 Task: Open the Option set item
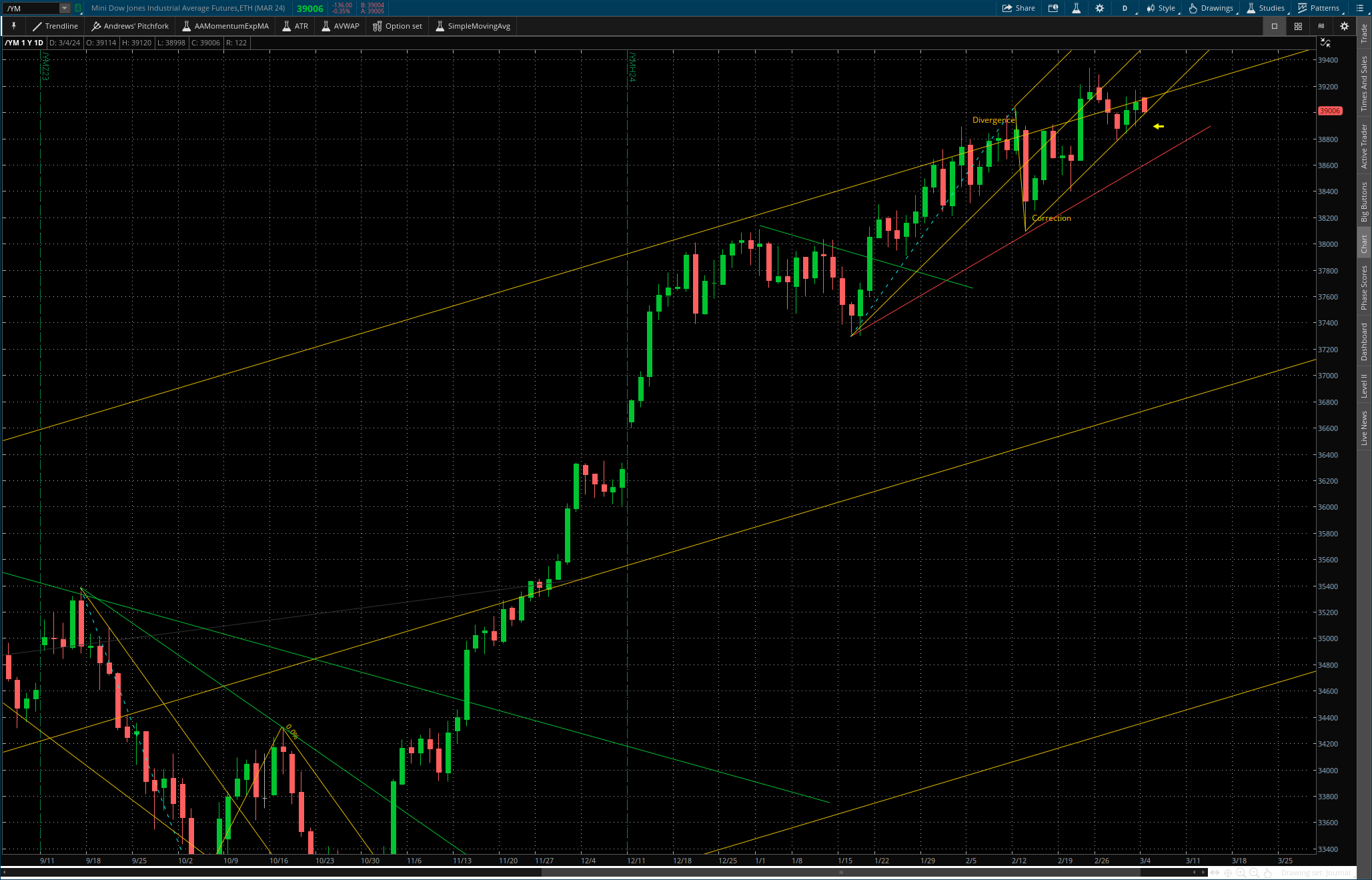[x=398, y=26]
